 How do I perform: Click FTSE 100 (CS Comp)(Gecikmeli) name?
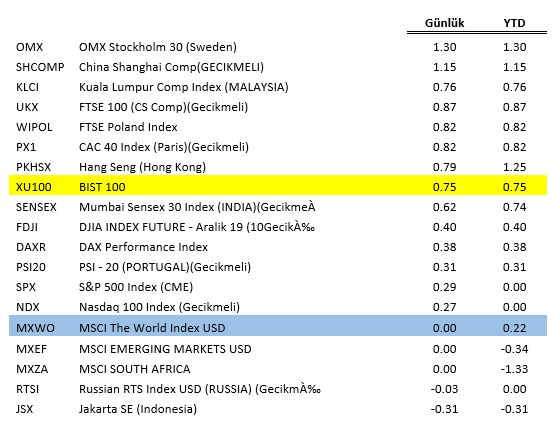coord(163,107)
